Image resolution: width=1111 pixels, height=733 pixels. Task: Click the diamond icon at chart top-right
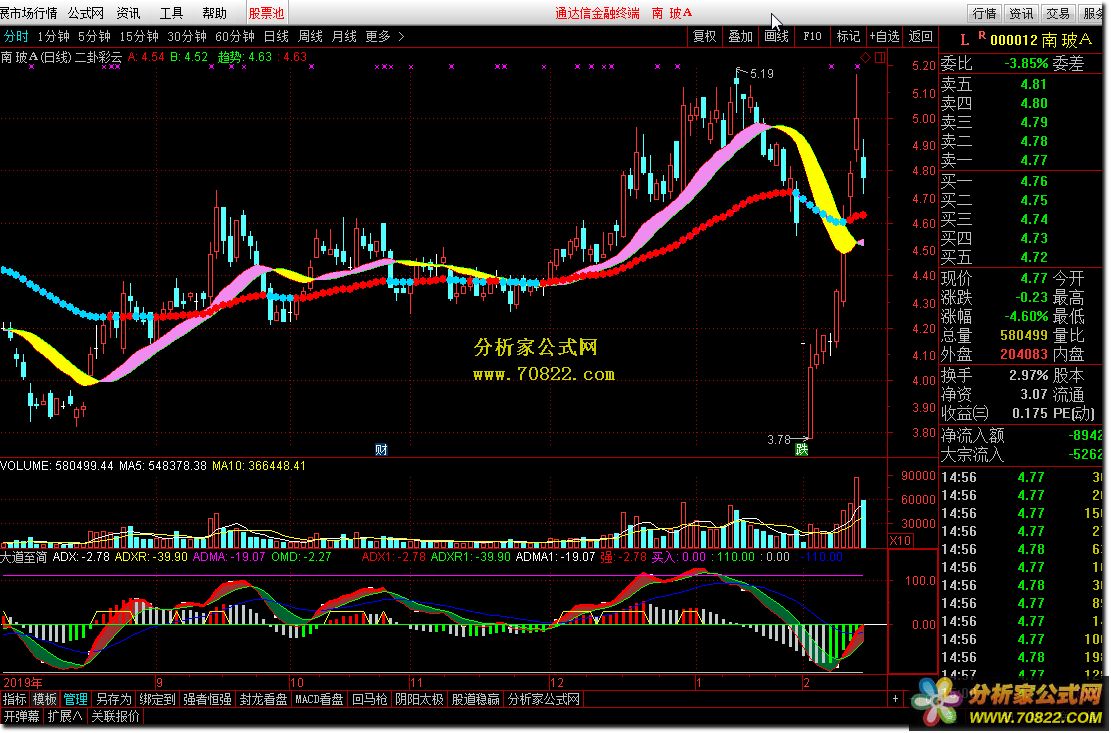pos(865,56)
